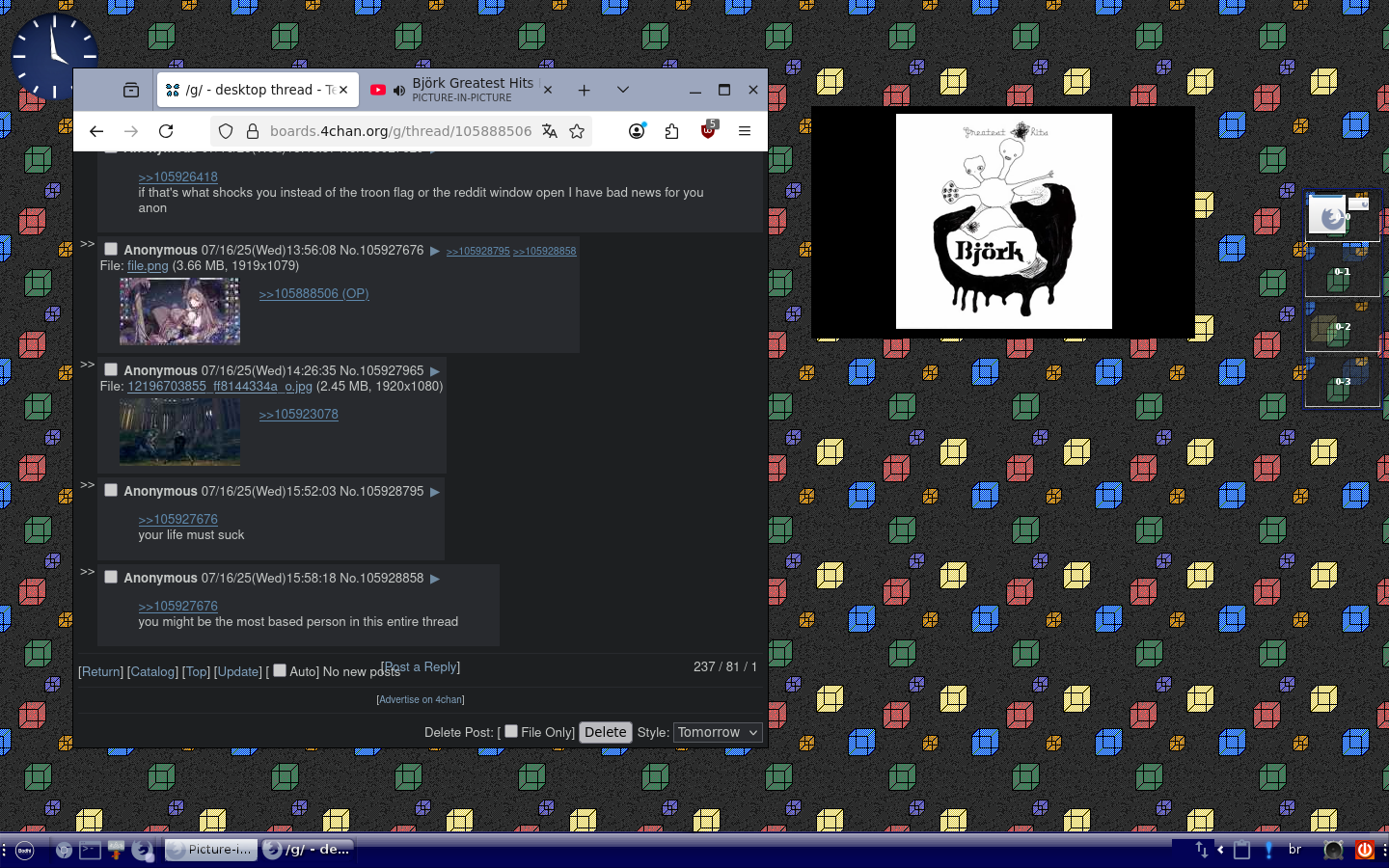Toggle the File Only checkbox
The image size is (1389, 868).
click(511, 731)
